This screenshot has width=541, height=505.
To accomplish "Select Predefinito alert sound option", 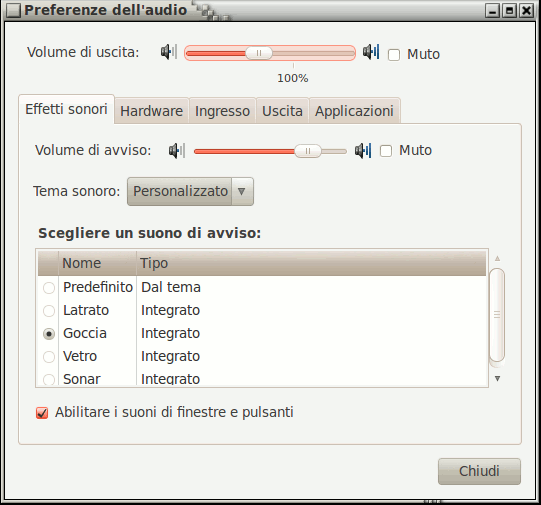I will (x=49, y=288).
